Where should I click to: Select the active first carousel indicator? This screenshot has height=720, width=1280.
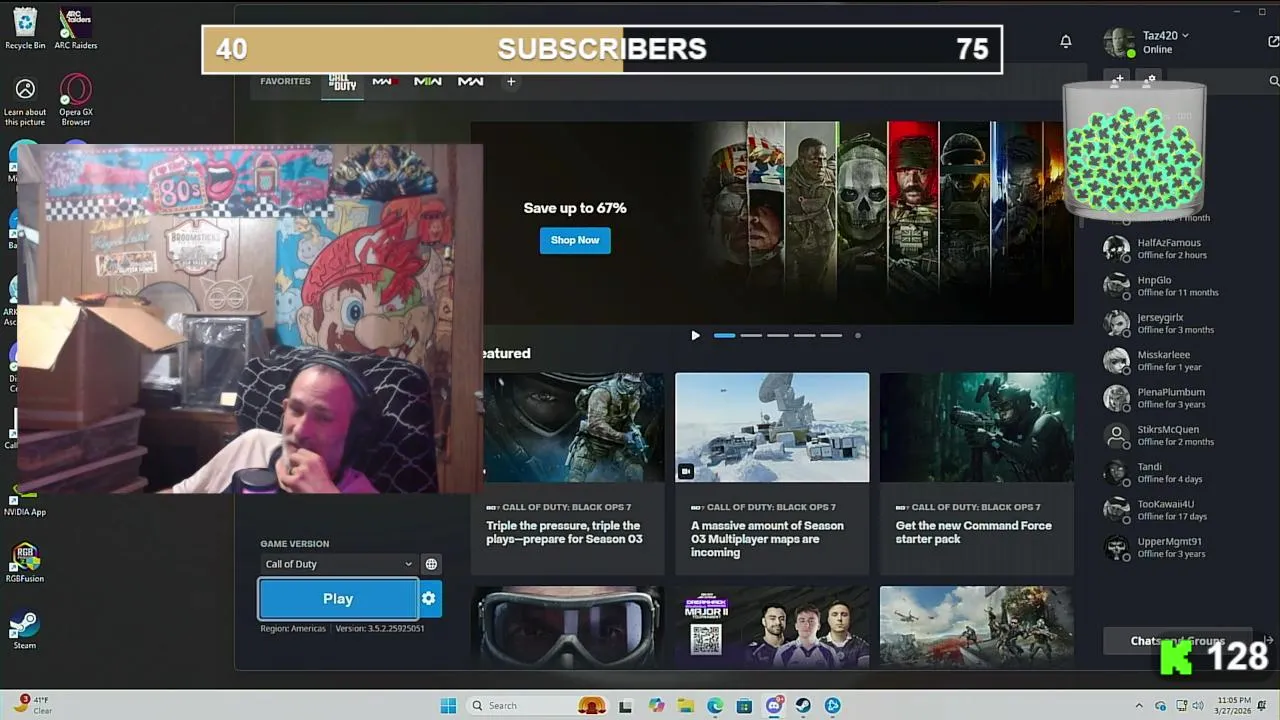coord(724,335)
